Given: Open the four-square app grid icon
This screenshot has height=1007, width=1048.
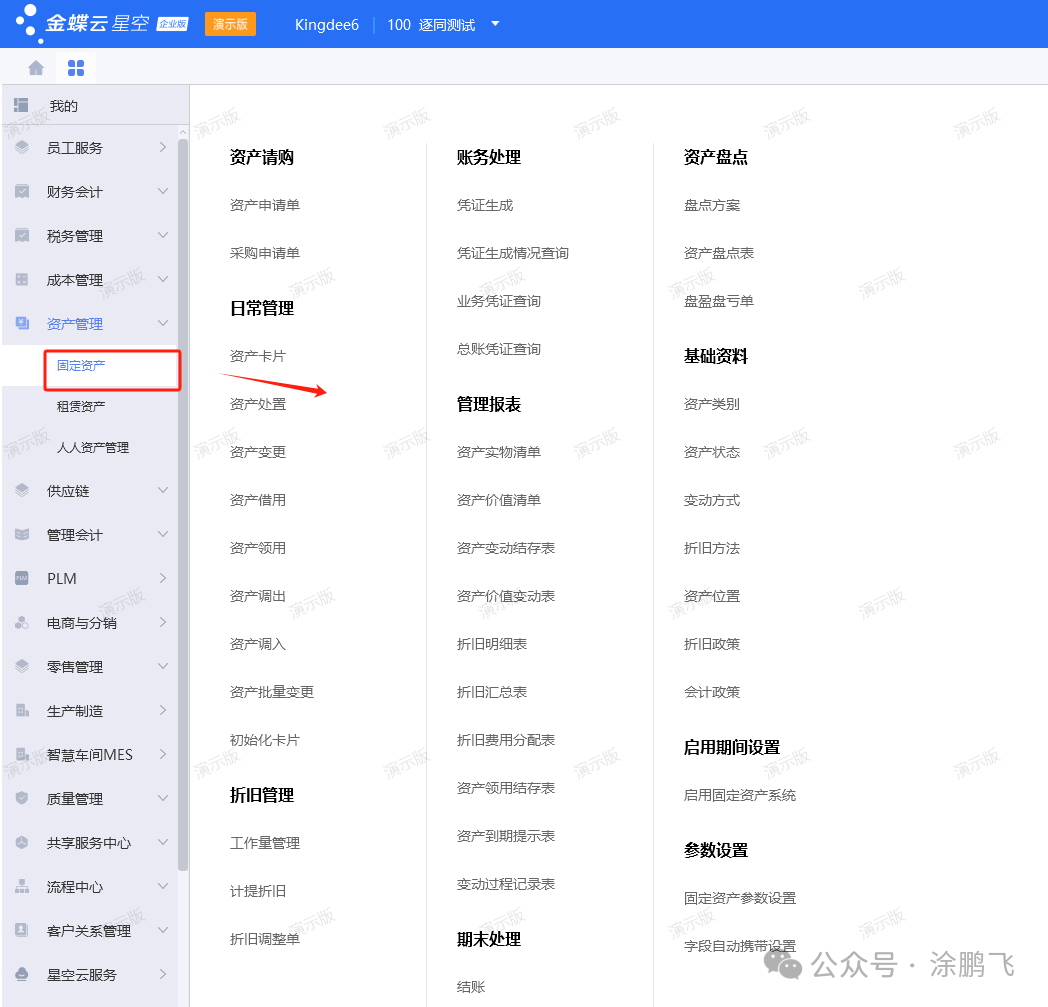Looking at the screenshot, I should click(x=76, y=68).
